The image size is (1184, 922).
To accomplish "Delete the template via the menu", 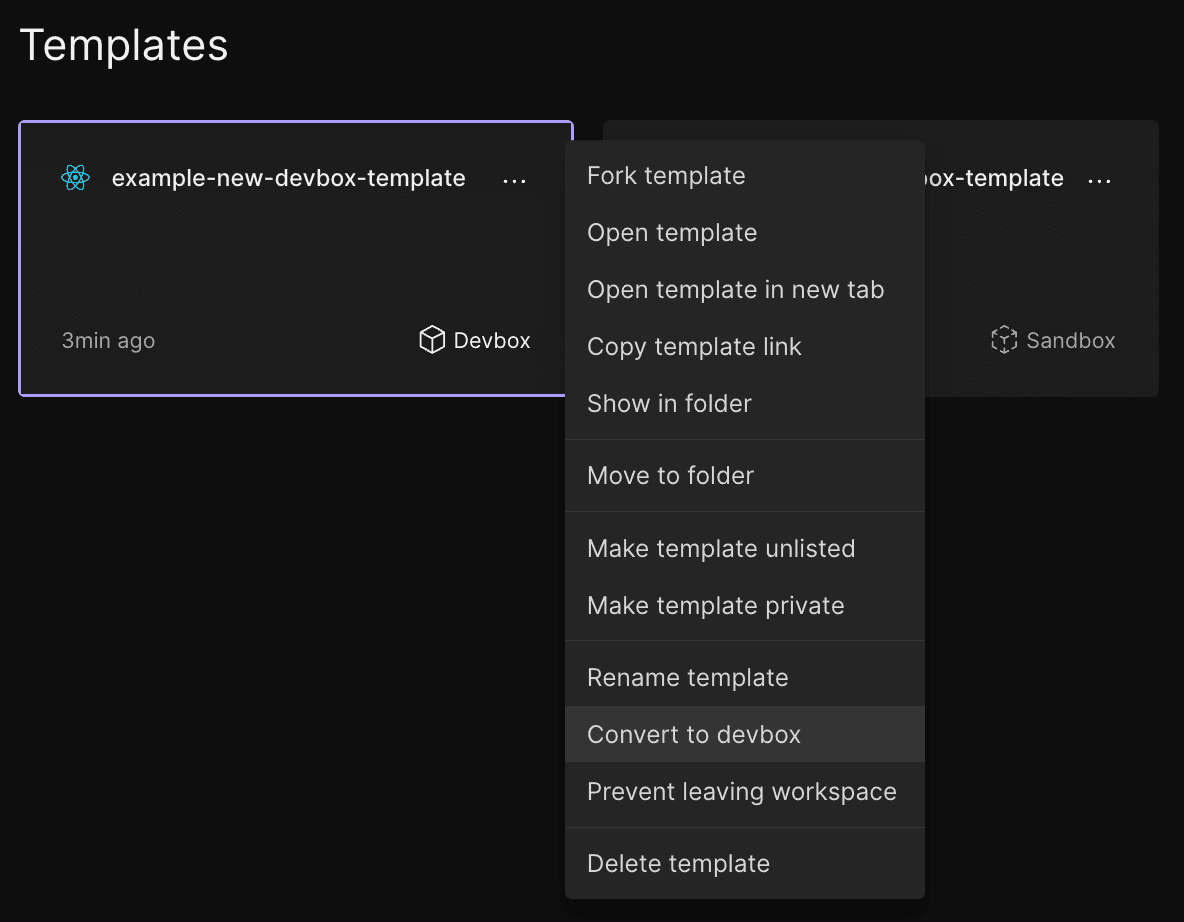I will point(678,863).
